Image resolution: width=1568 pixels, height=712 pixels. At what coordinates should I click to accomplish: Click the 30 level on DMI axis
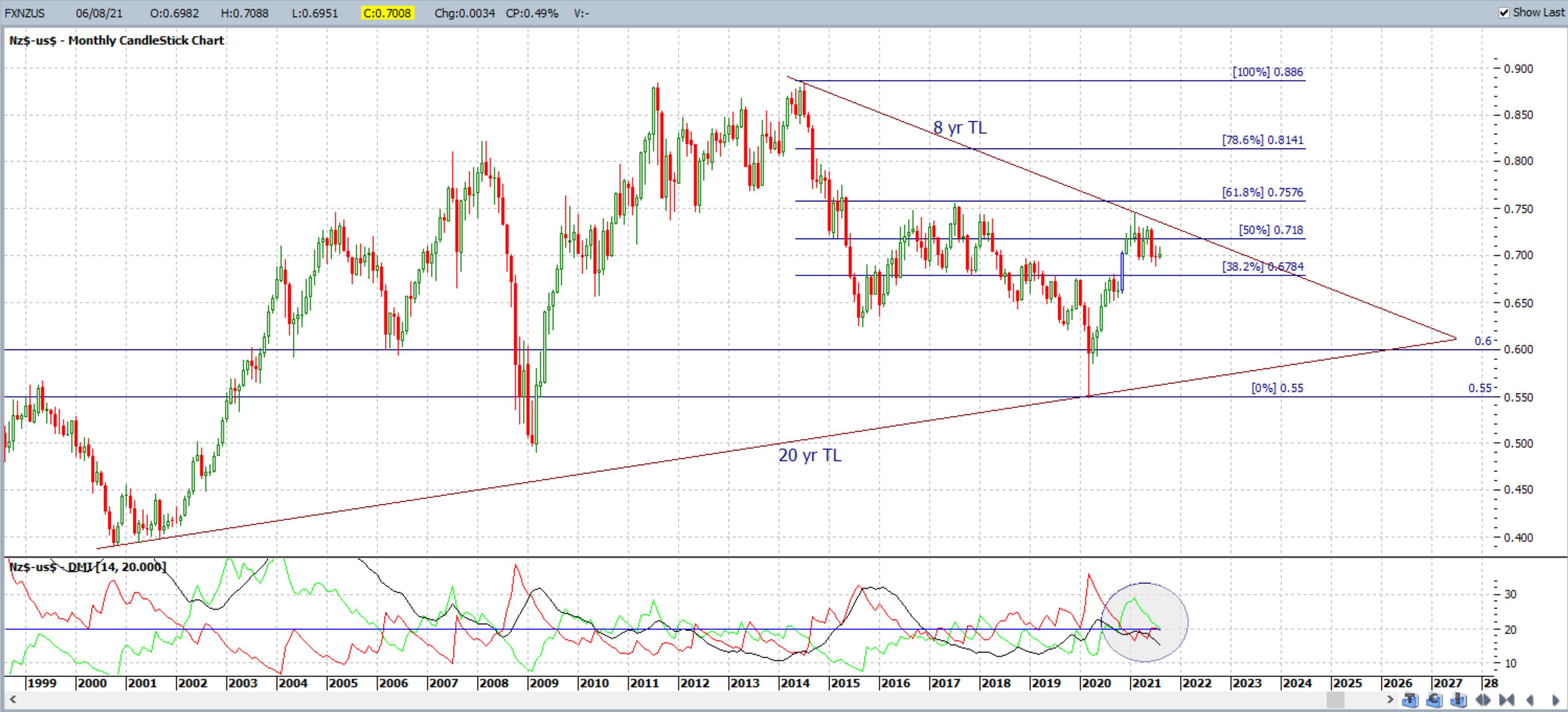[1510, 594]
